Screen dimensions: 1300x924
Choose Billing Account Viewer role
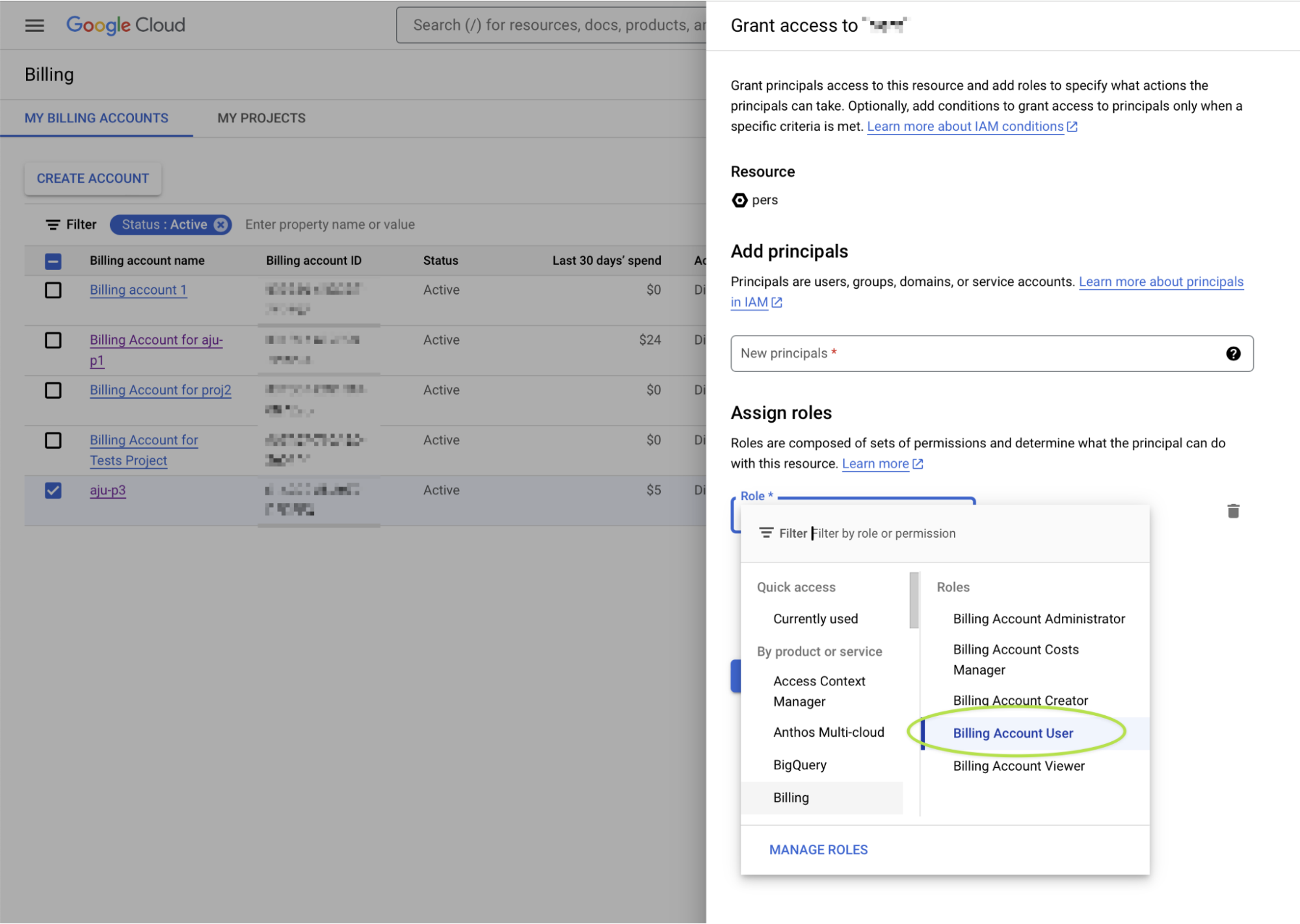pos(1018,767)
